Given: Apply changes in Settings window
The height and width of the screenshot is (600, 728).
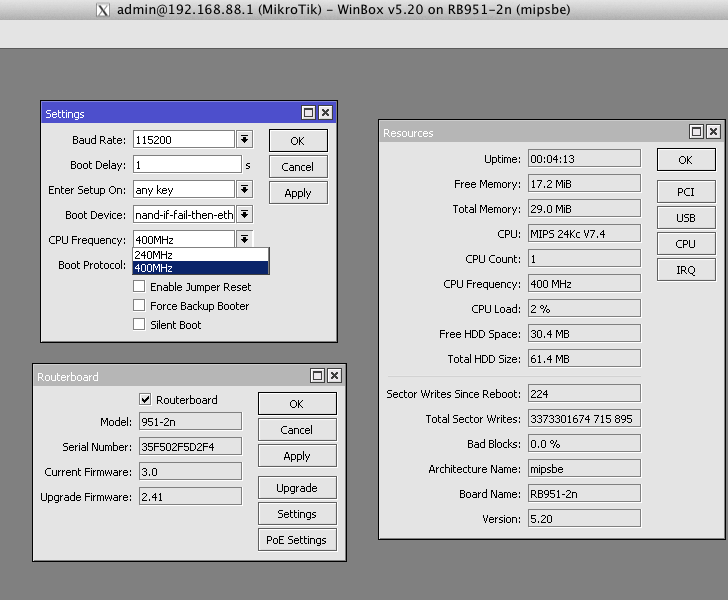Looking at the screenshot, I should (298, 193).
